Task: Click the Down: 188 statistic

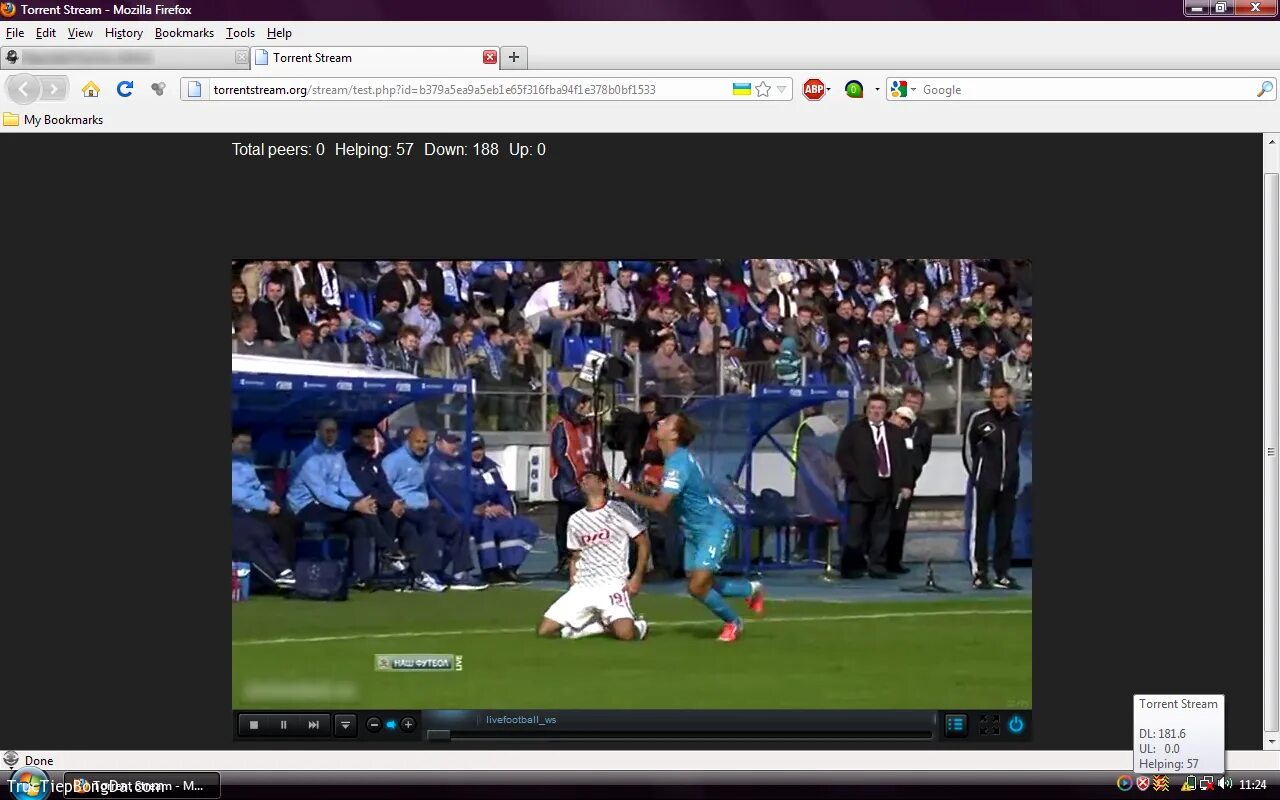Action: coord(461,150)
